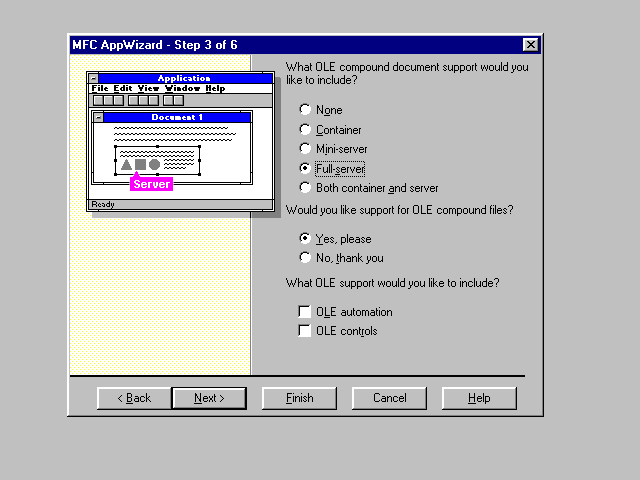
Task: Click the circle shape in the preview
Action: click(154, 164)
